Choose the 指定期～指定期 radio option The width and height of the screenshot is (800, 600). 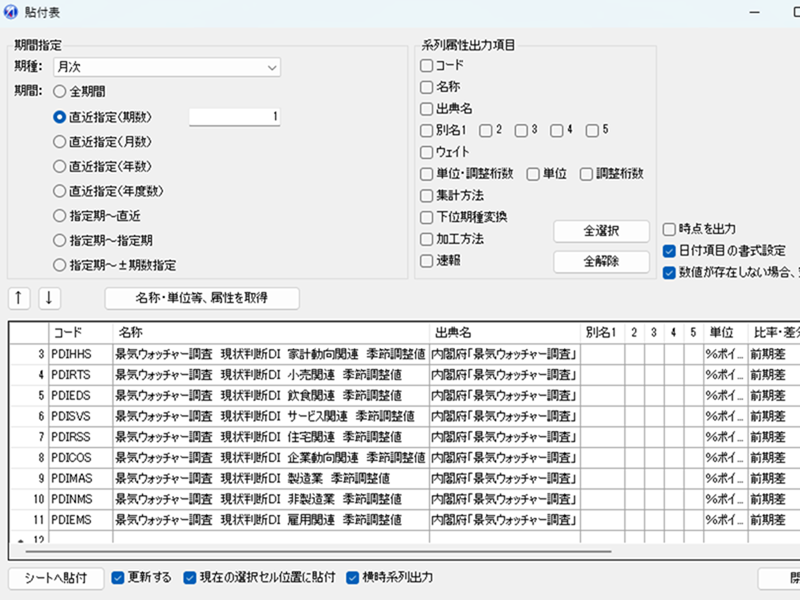pyautogui.click(x=59, y=240)
